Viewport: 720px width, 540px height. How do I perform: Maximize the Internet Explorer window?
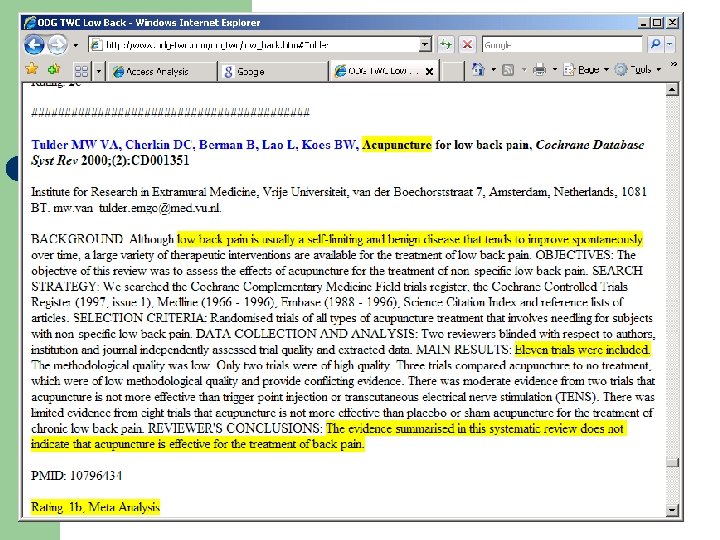658,22
